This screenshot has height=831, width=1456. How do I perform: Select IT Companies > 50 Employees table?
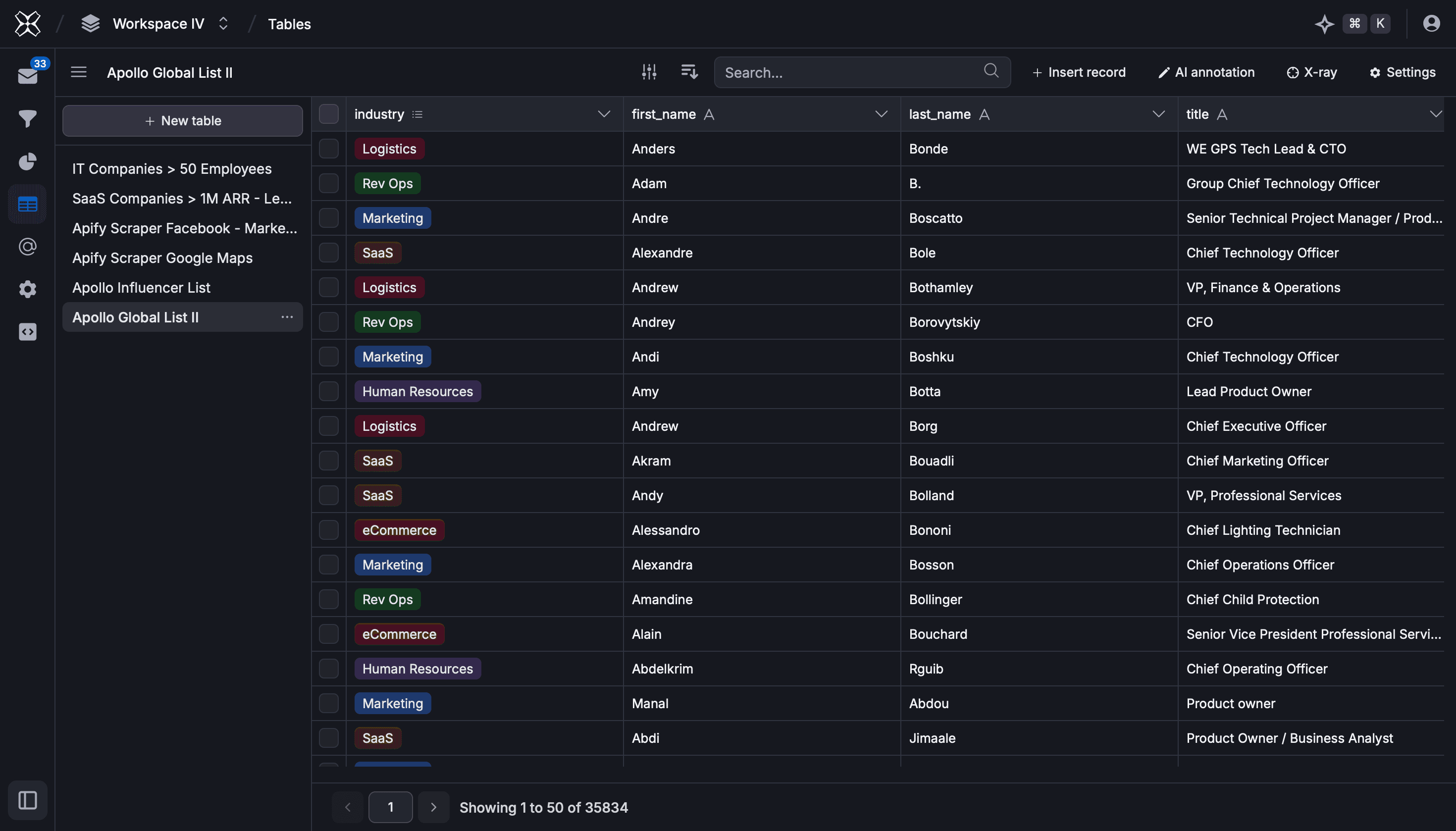pos(172,169)
